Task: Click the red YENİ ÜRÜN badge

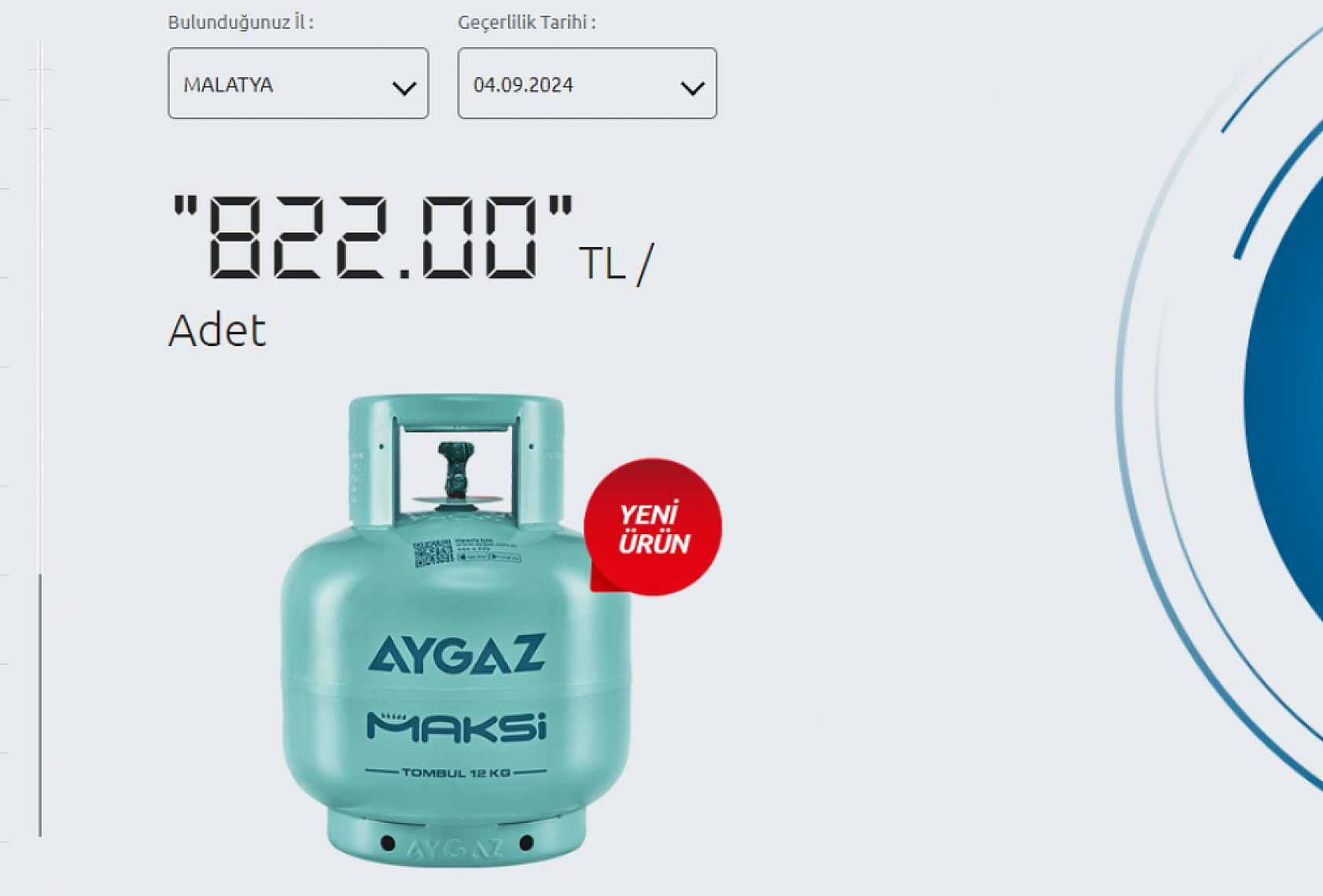Action: [x=652, y=526]
